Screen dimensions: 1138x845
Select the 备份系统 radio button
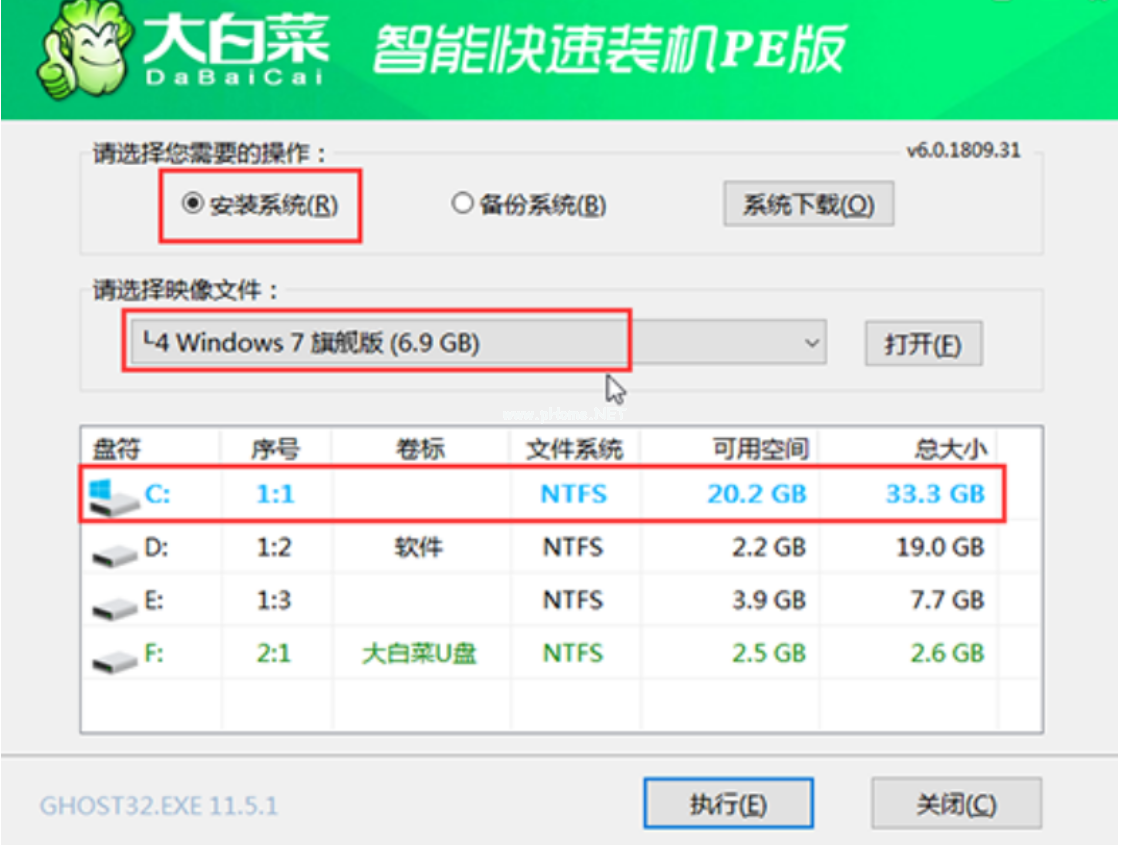tap(461, 204)
